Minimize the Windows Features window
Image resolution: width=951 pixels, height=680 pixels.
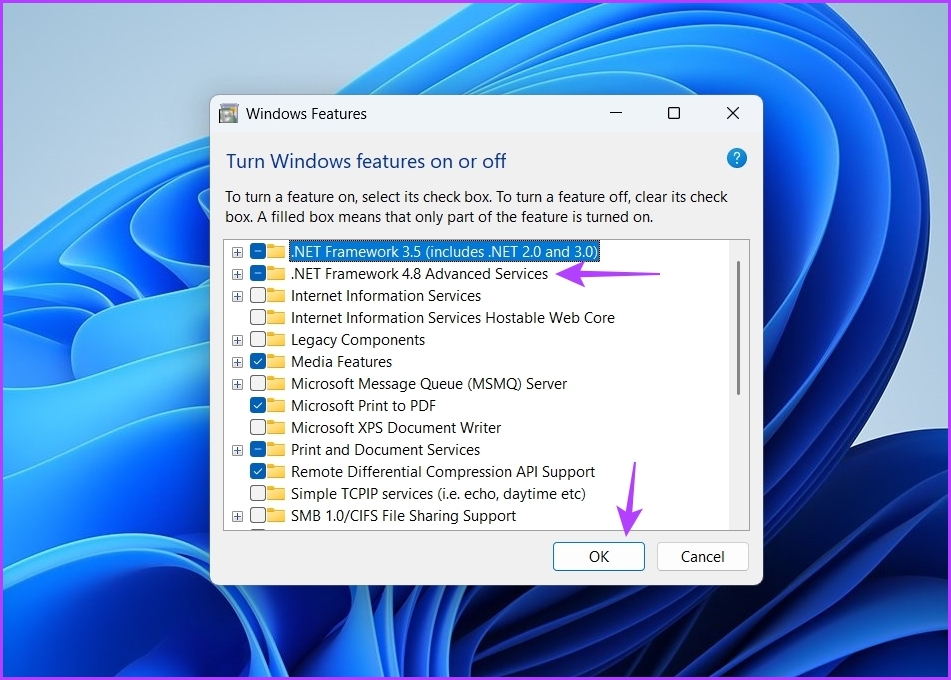[616, 113]
